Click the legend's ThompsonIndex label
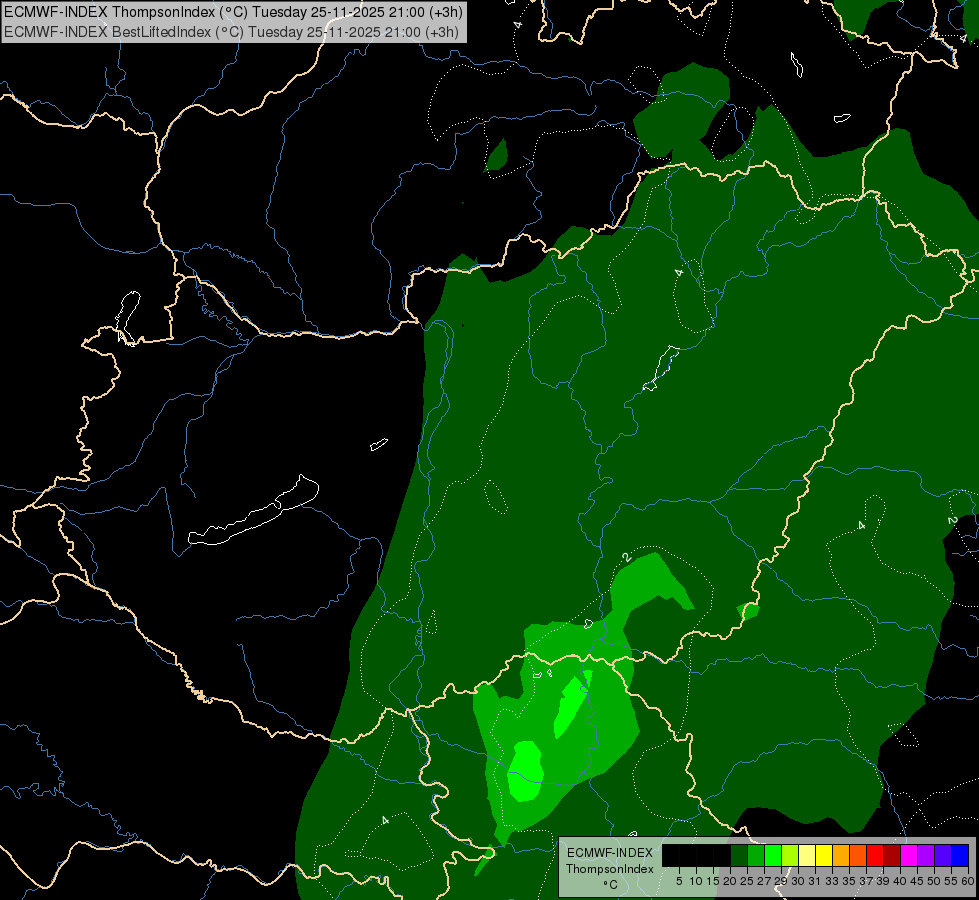The image size is (979, 900). pyautogui.click(x=609, y=869)
